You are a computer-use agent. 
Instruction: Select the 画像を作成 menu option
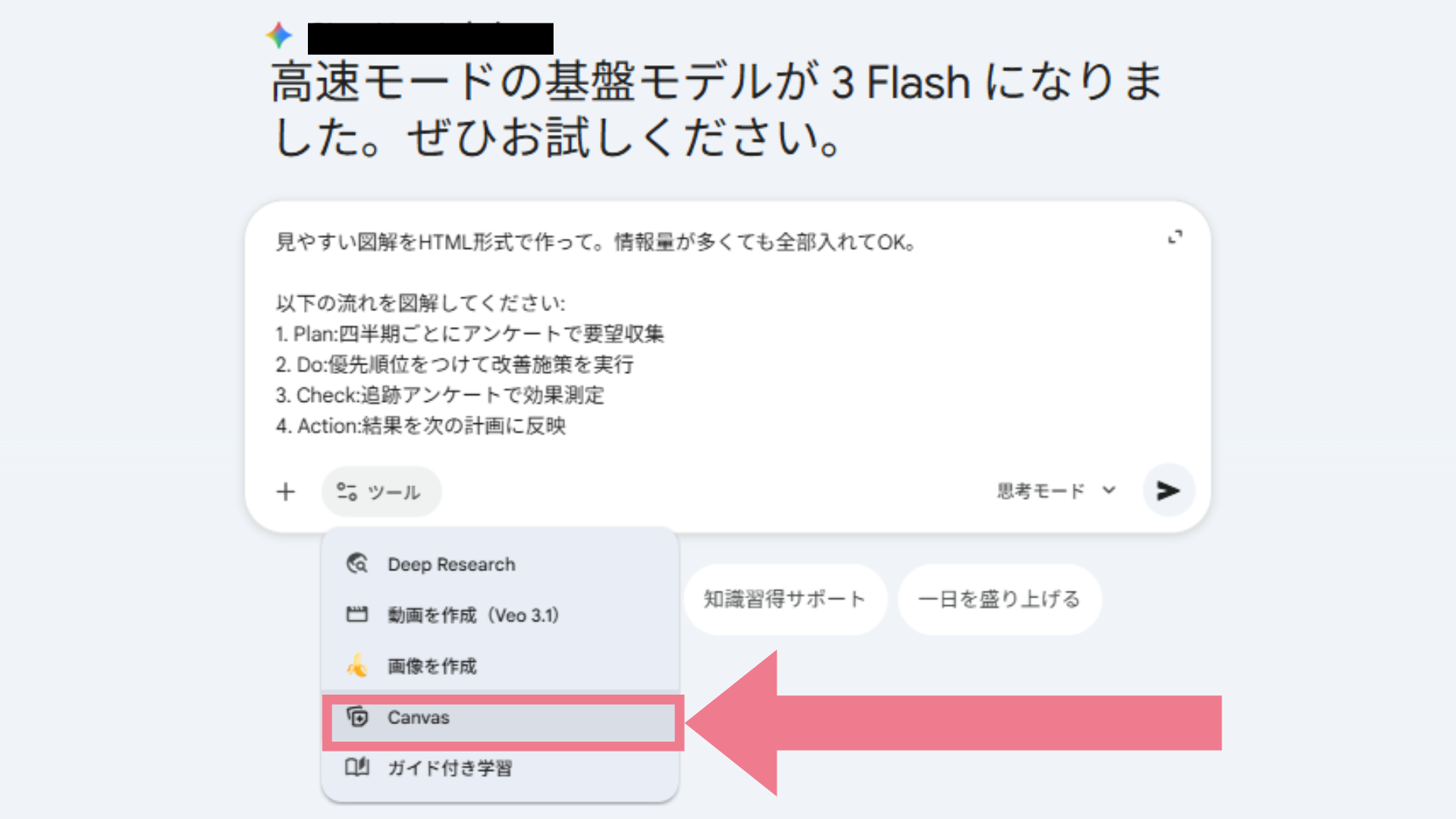coord(432,667)
